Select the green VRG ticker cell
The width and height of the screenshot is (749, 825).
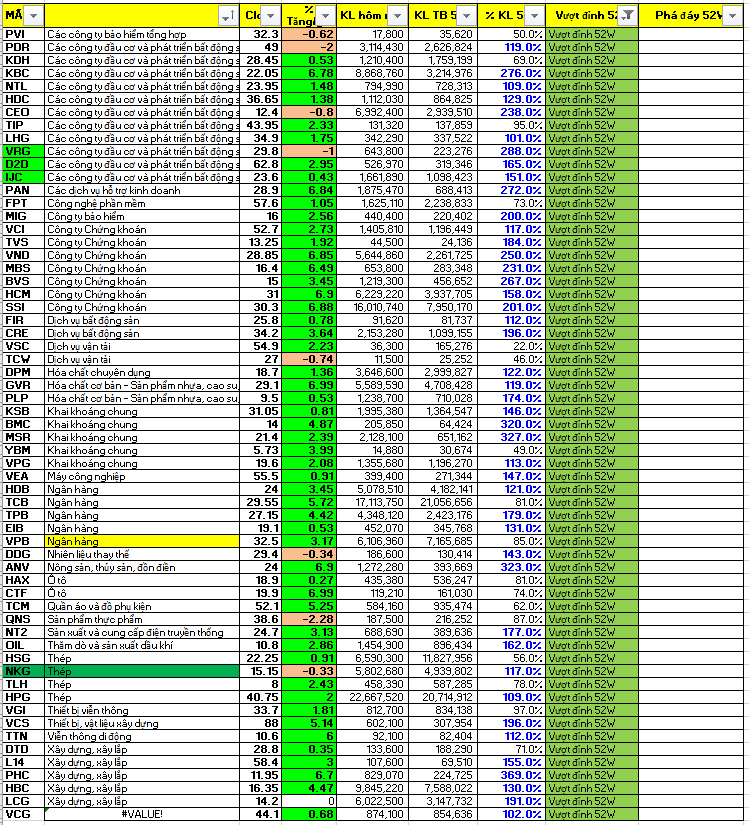coord(22,151)
